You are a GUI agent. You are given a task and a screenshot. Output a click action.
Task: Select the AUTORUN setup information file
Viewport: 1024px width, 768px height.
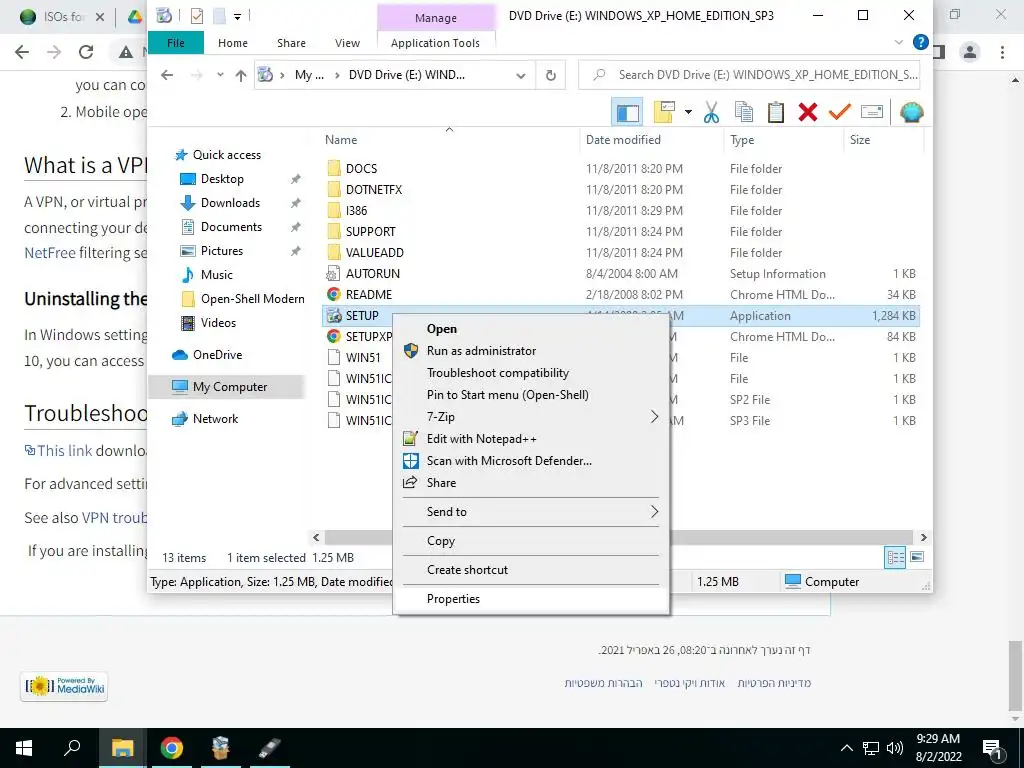[x=373, y=274]
